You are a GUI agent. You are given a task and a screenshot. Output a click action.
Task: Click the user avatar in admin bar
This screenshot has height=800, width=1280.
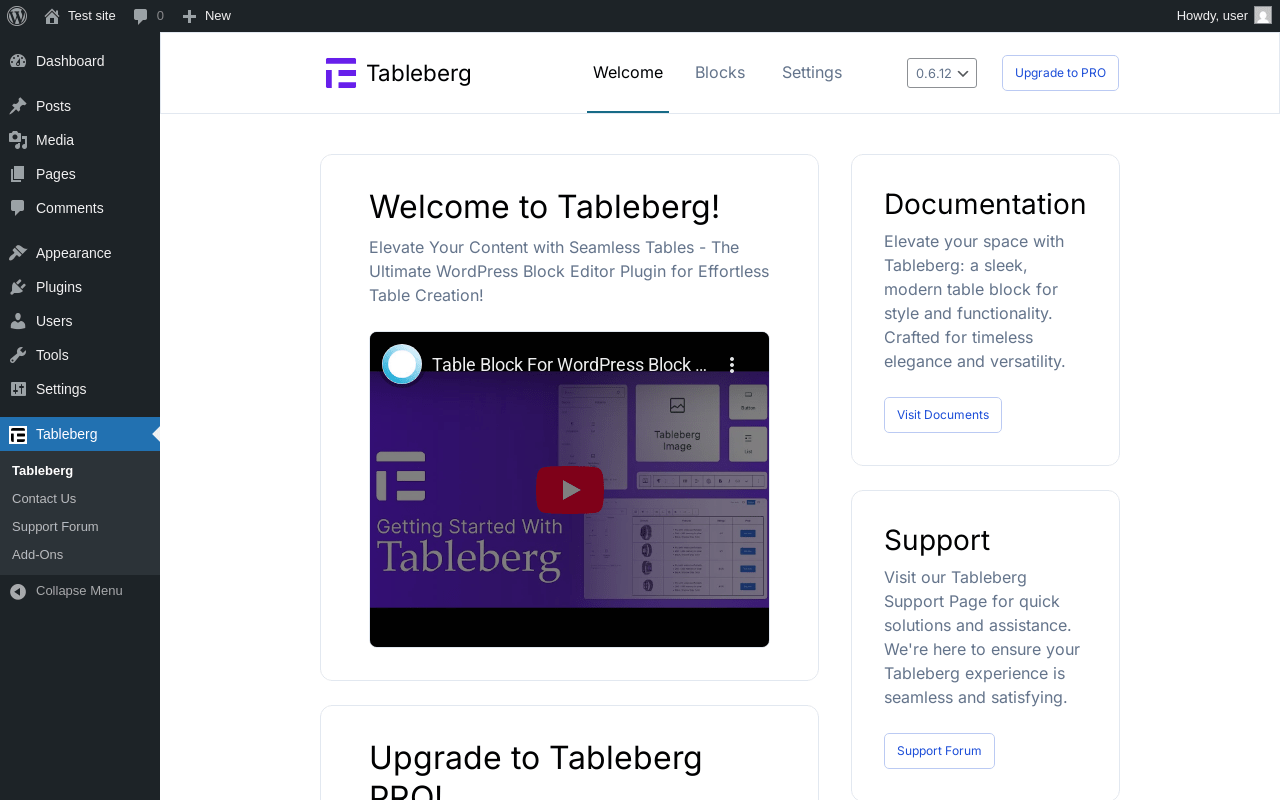[1263, 15]
